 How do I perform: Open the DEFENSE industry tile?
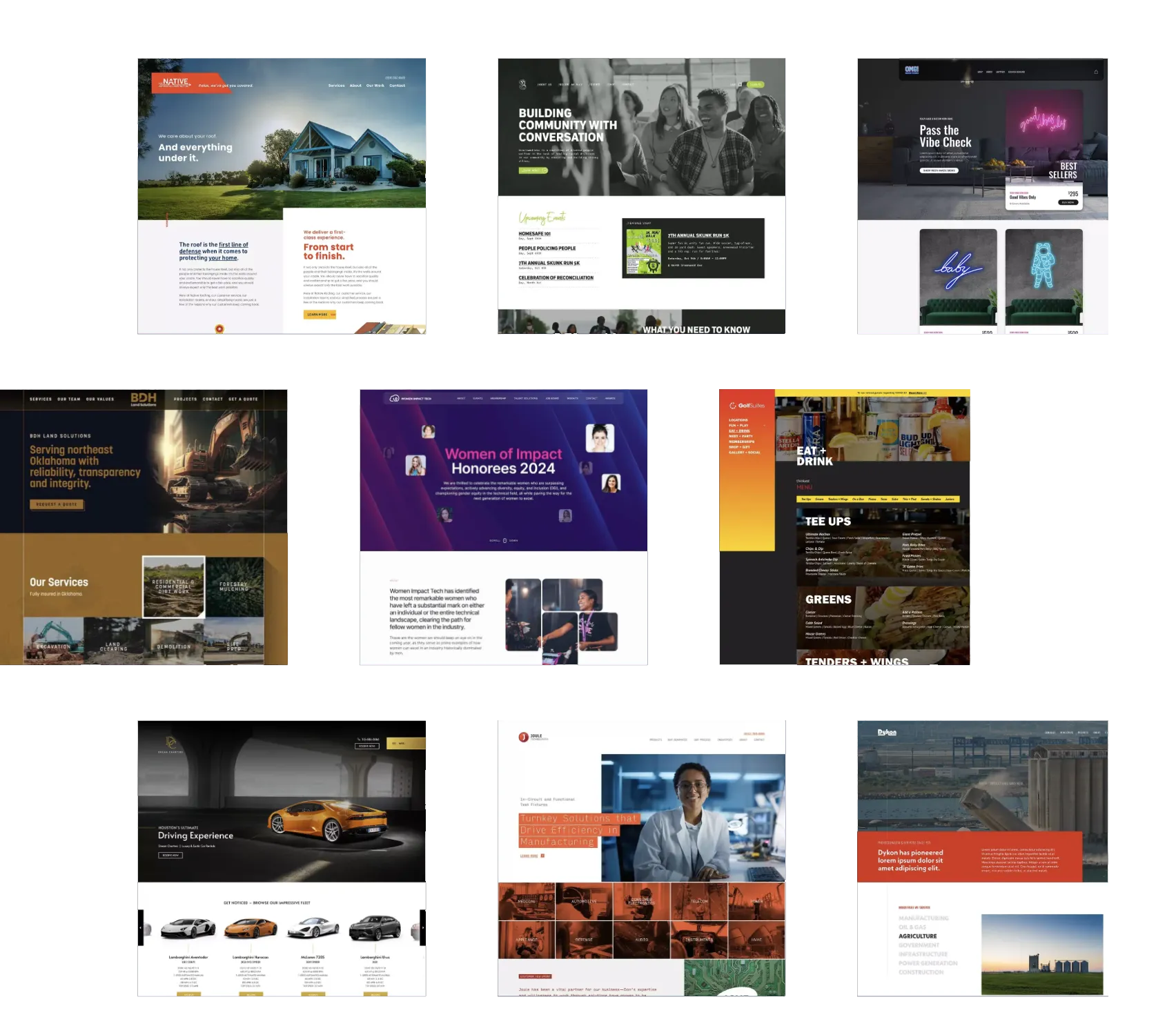584,940
